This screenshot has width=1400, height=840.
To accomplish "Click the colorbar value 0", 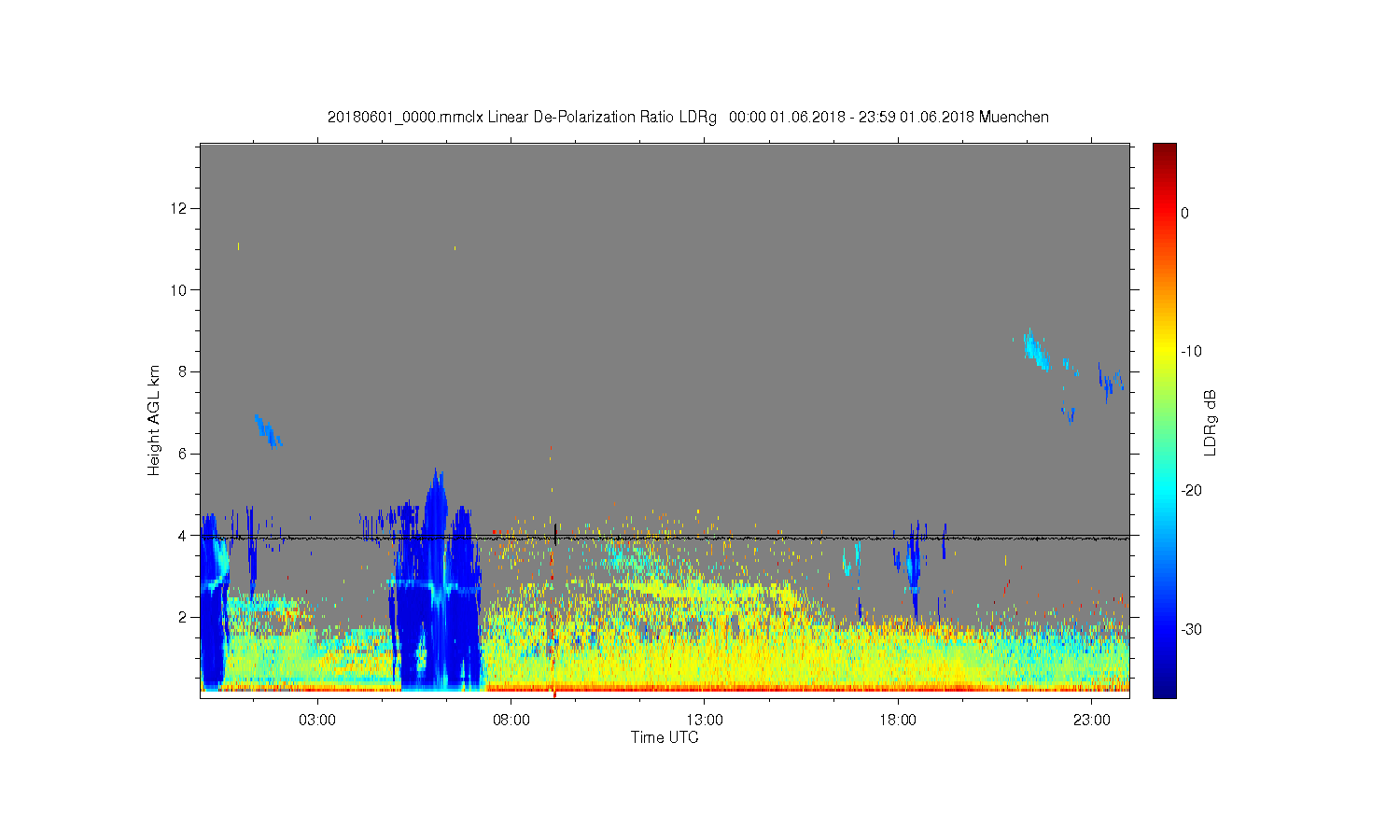I will coord(1184,213).
